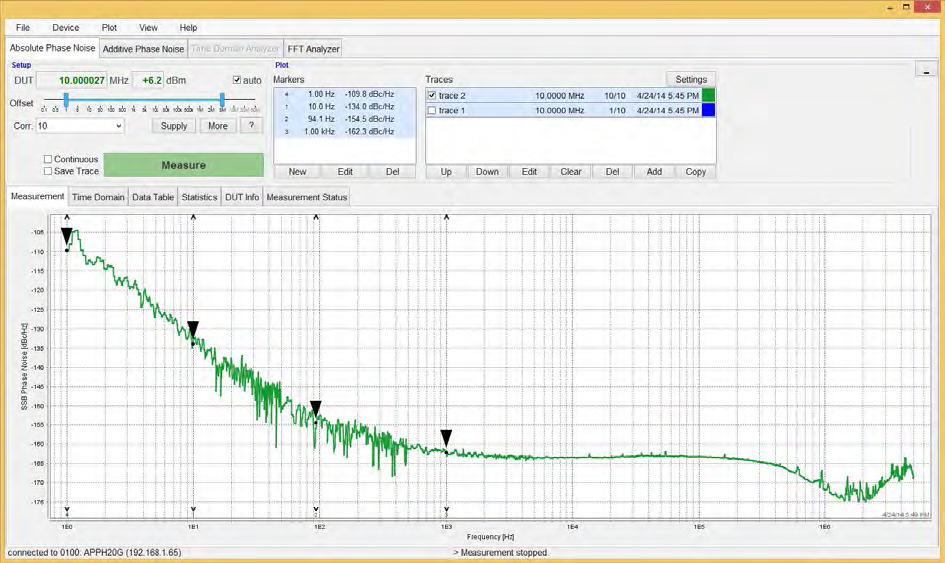Select the 1.00 kHz marker row

(x=344, y=131)
